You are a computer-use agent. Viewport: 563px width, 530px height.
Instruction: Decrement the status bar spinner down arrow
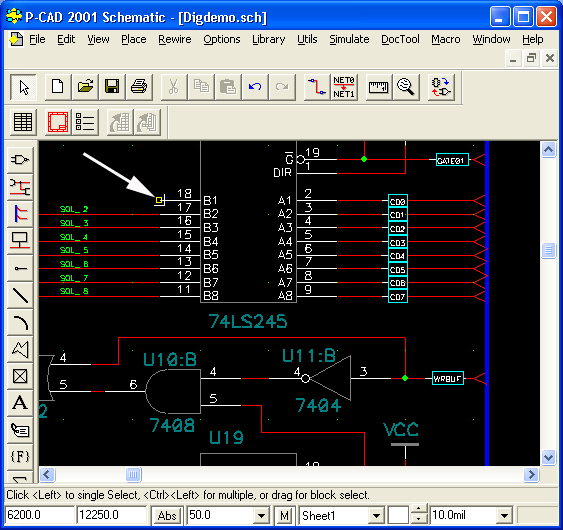click(418, 520)
